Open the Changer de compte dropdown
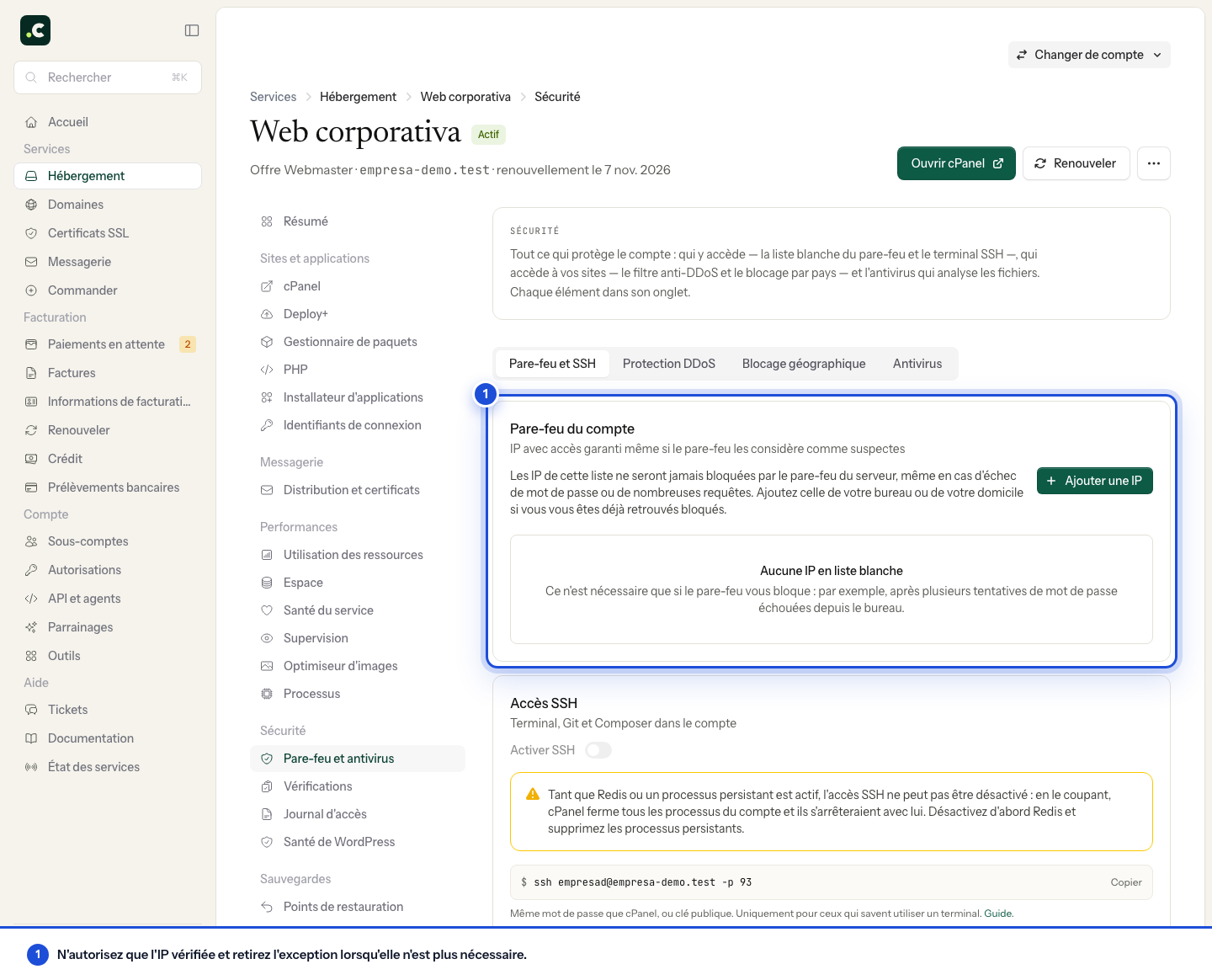1212x980 pixels. pyautogui.click(x=1089, y=55)
